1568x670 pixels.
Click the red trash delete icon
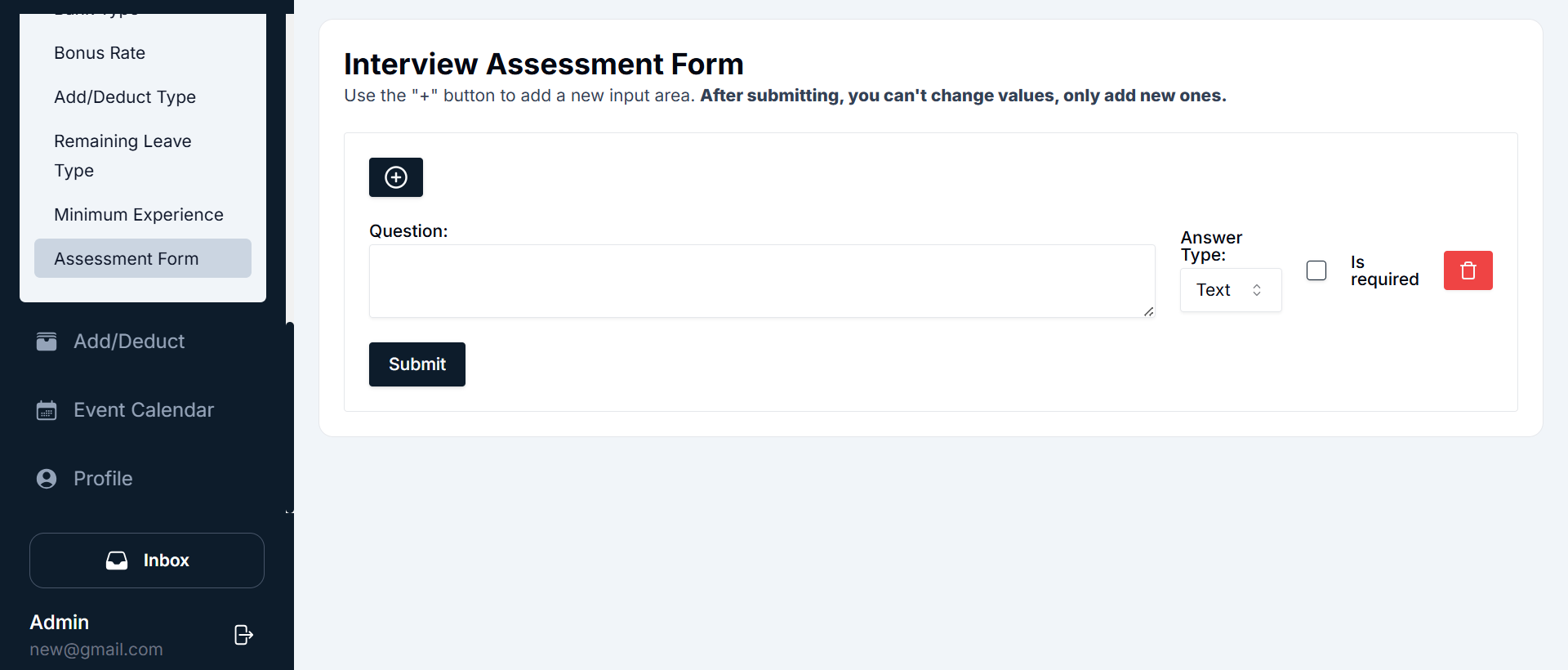(x=1468, y=270)
